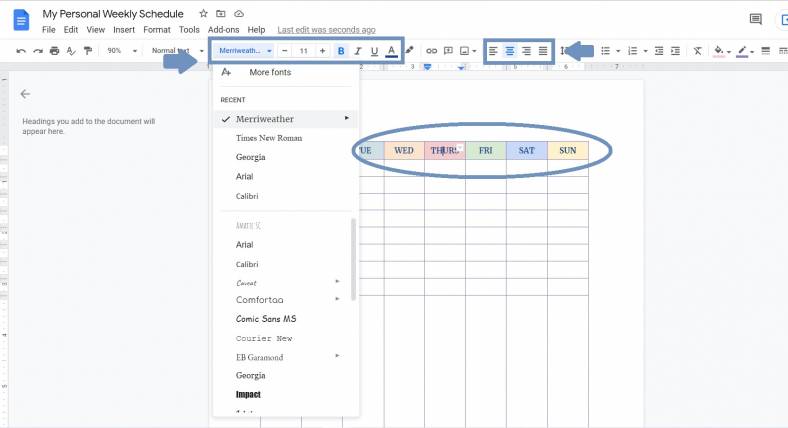Decrease font size with minus button
Screen dimensions: 788x428
tap(285, 51)
